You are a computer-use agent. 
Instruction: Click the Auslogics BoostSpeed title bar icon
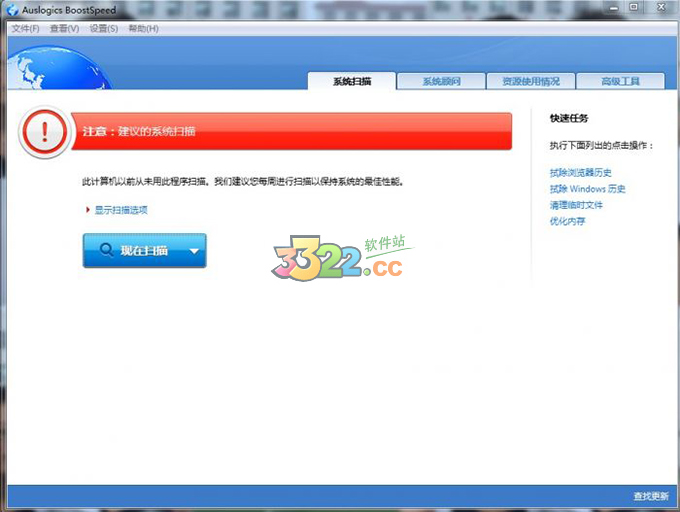click(13, 10)
